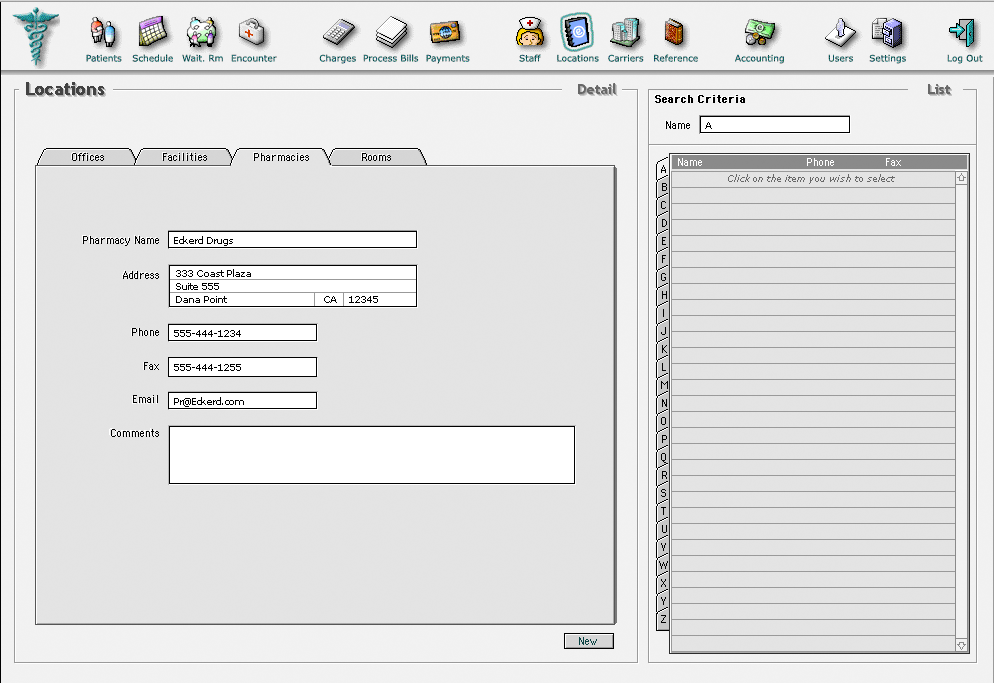Select the W alphabet index tab
994x683 pixels.
pos(663,564)
